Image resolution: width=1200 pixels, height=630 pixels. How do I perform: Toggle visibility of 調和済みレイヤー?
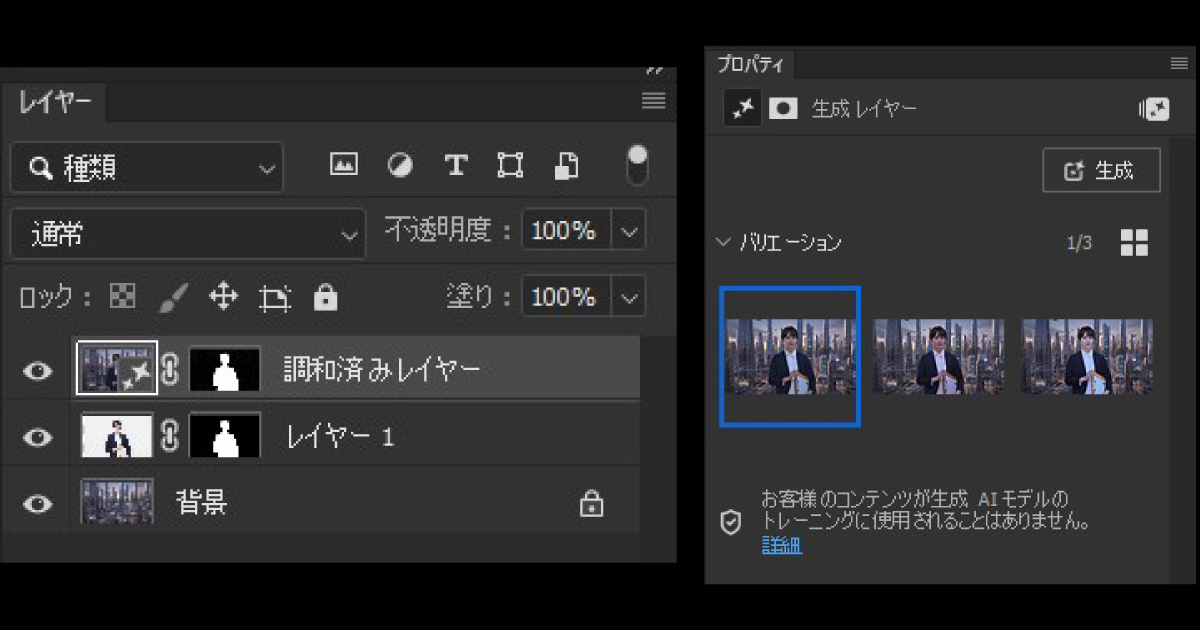[x=36, y=370]
